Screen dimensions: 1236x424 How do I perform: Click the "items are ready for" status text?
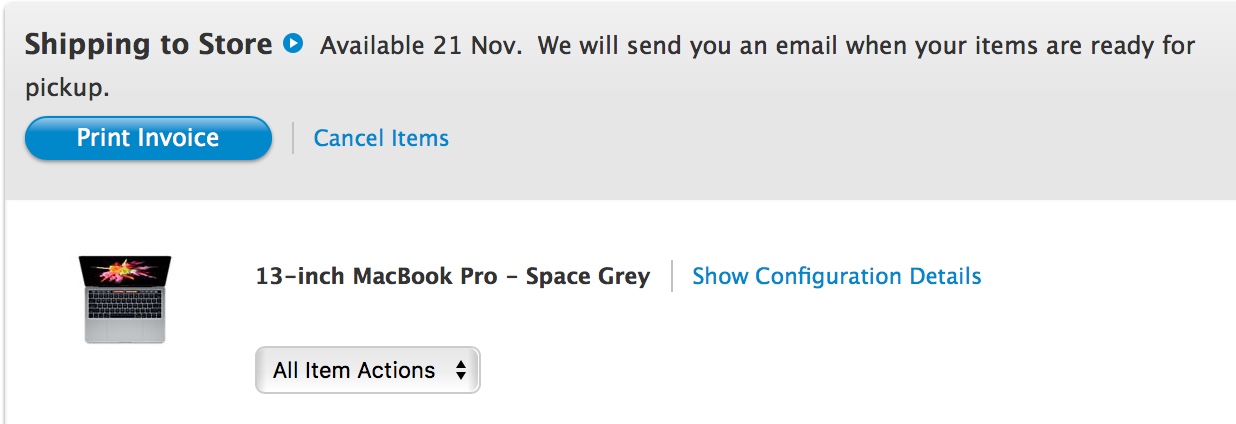pyautogui.click(x=1088, y=46)
